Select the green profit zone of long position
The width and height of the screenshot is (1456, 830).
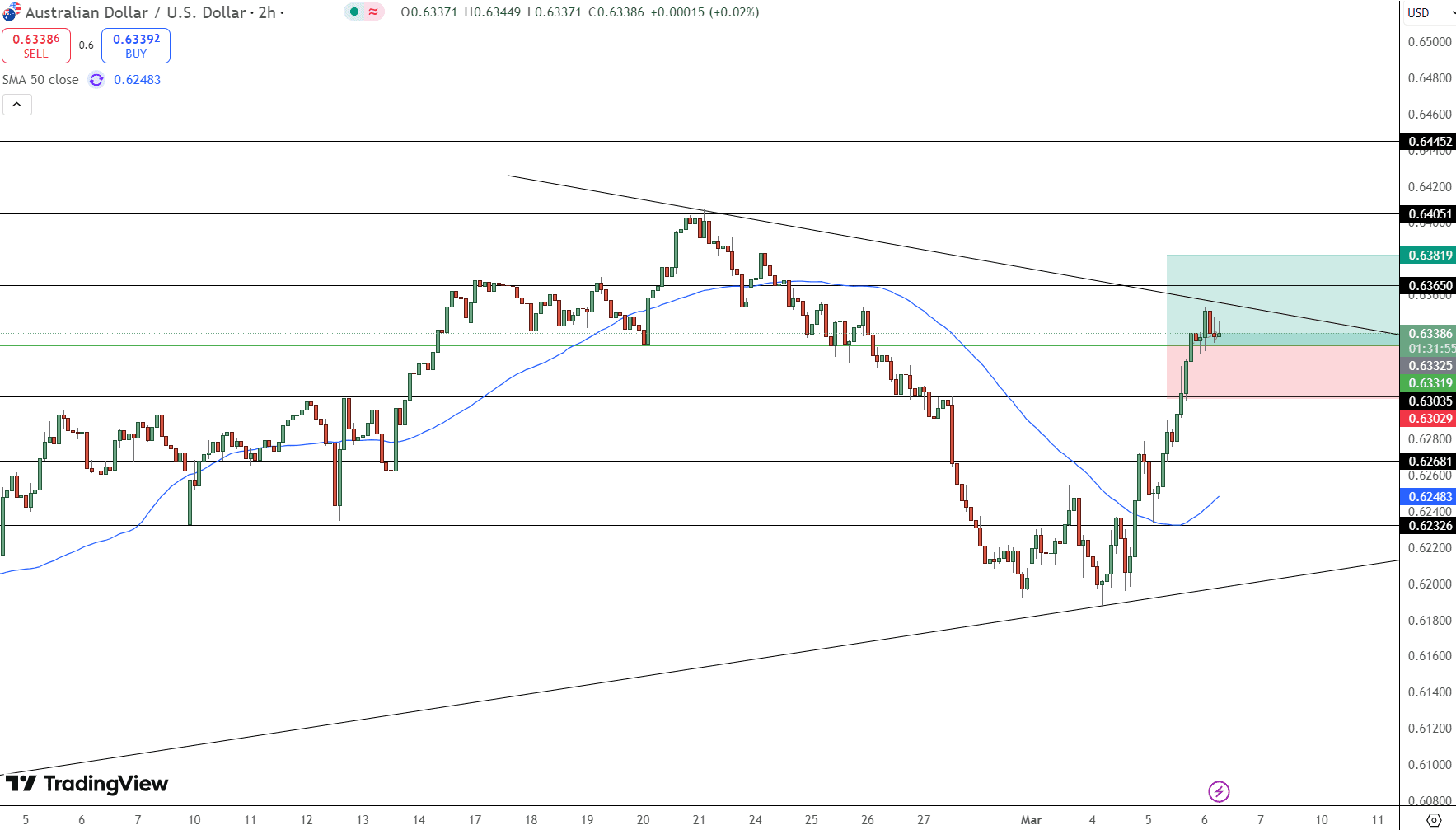coord(1283,299)
